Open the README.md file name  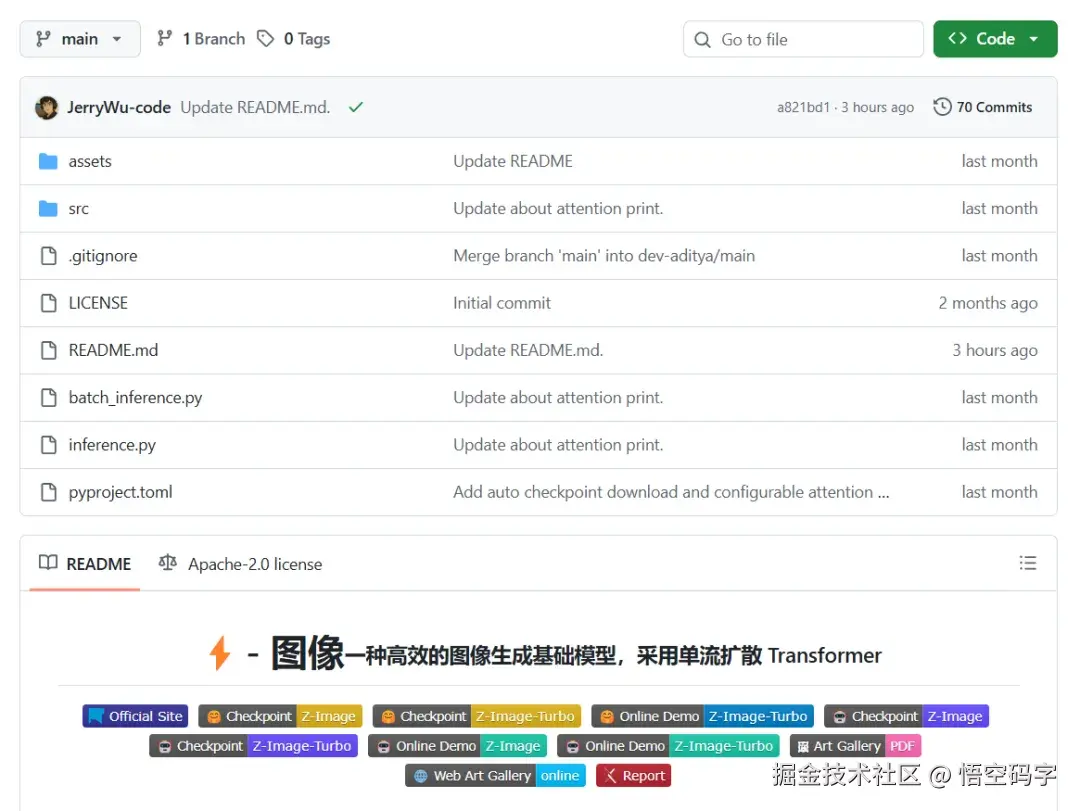pyautogui.click(x=113, y=350)
